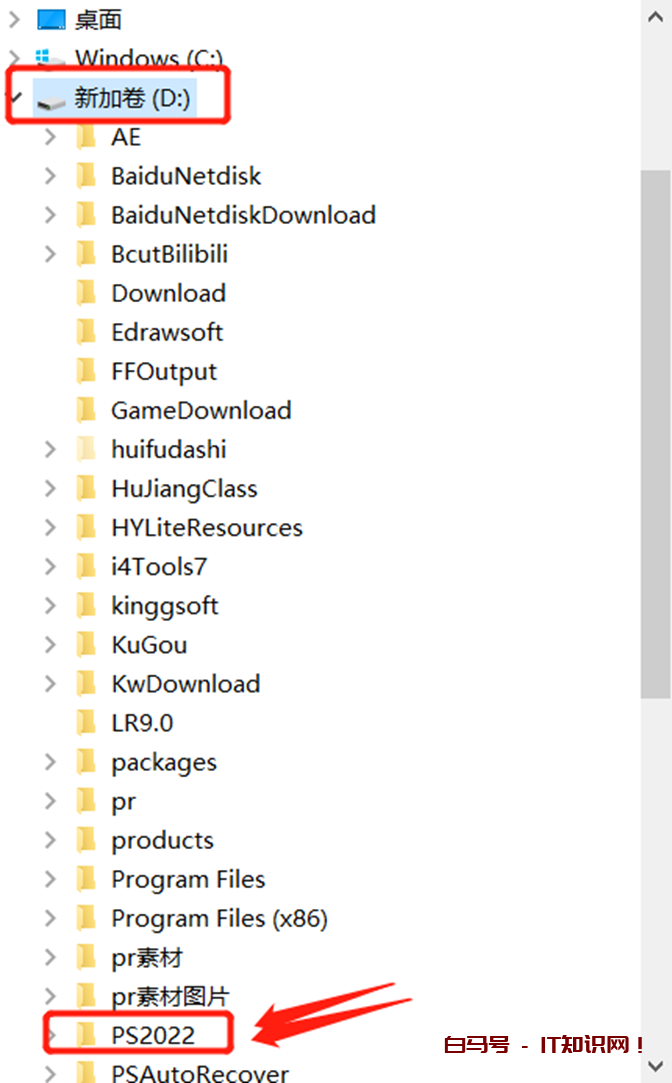
Task: Expand the Program Files (x86) folder
Action: pyautogui.click(x=51, y=918)
